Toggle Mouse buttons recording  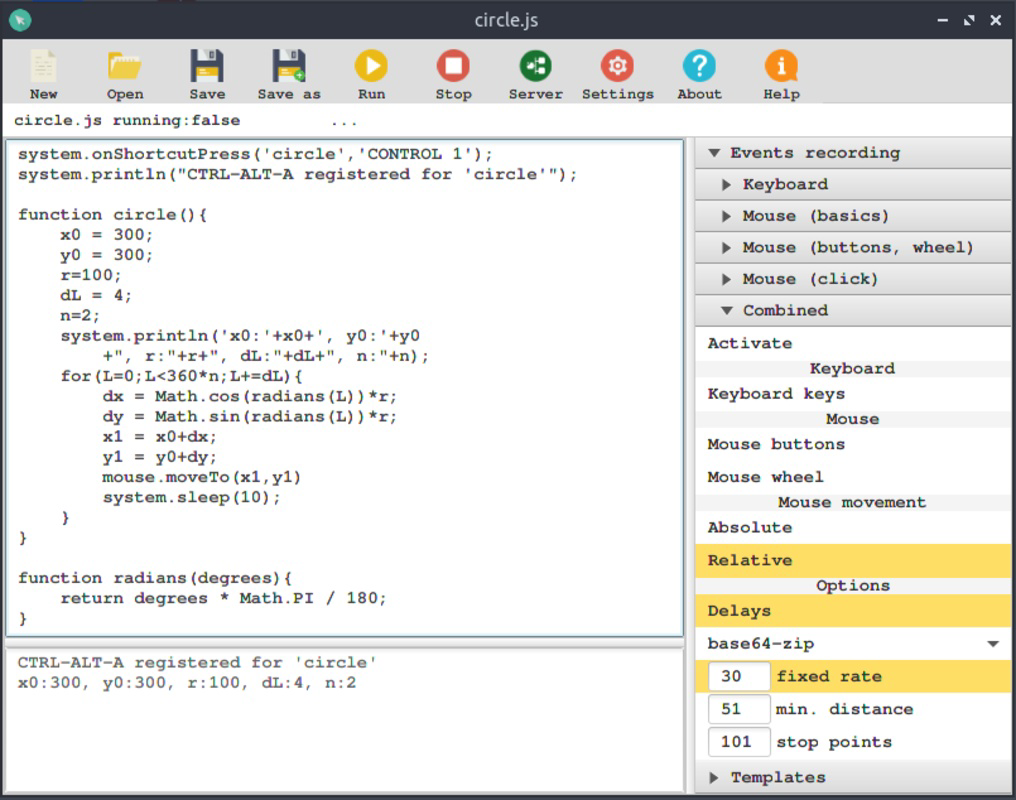pyautogui.click(x=852, y=444)
